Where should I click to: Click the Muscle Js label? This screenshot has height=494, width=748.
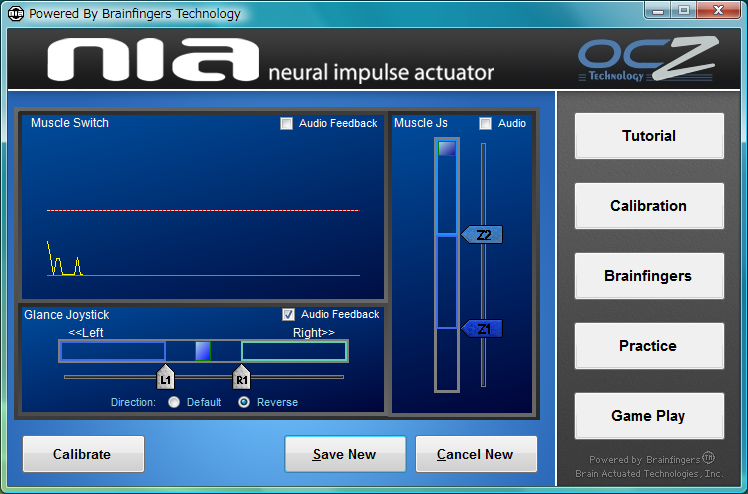[421, 123]
